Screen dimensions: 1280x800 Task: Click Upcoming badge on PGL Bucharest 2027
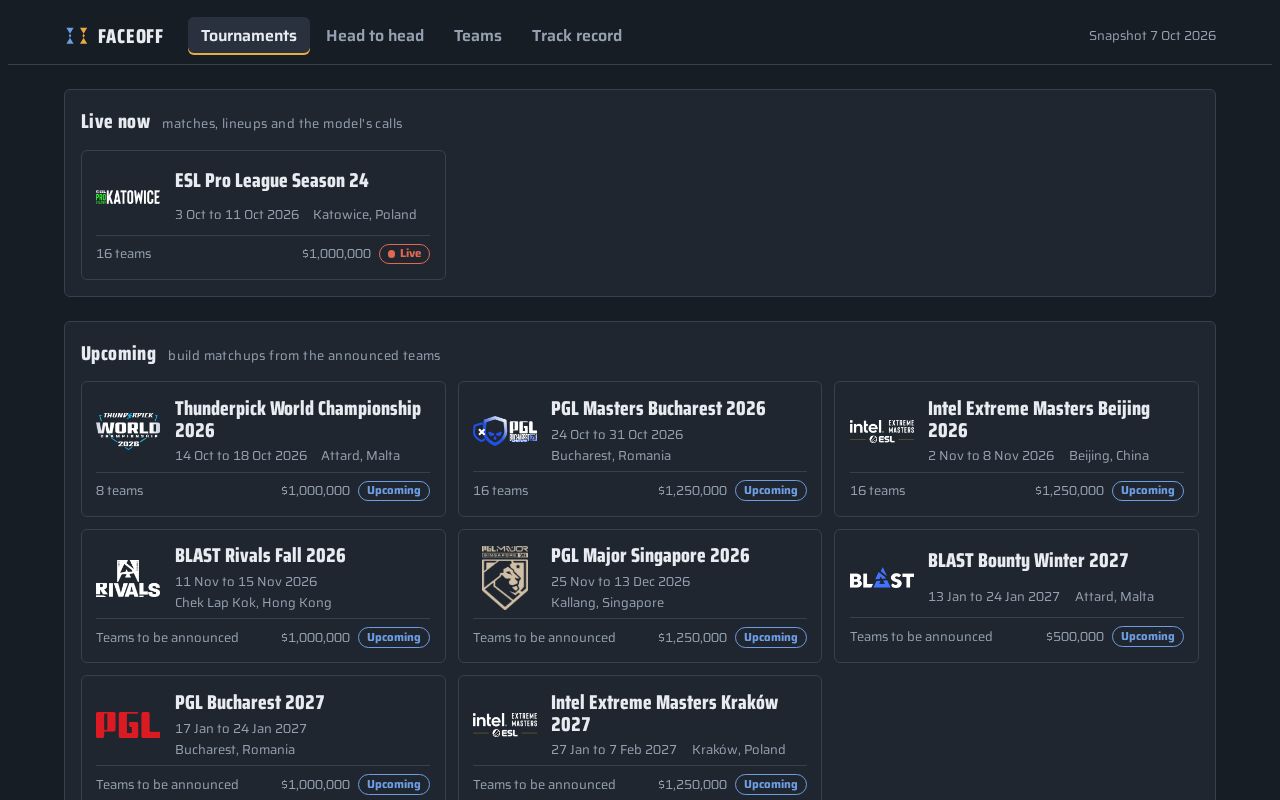tap(394, 785)
